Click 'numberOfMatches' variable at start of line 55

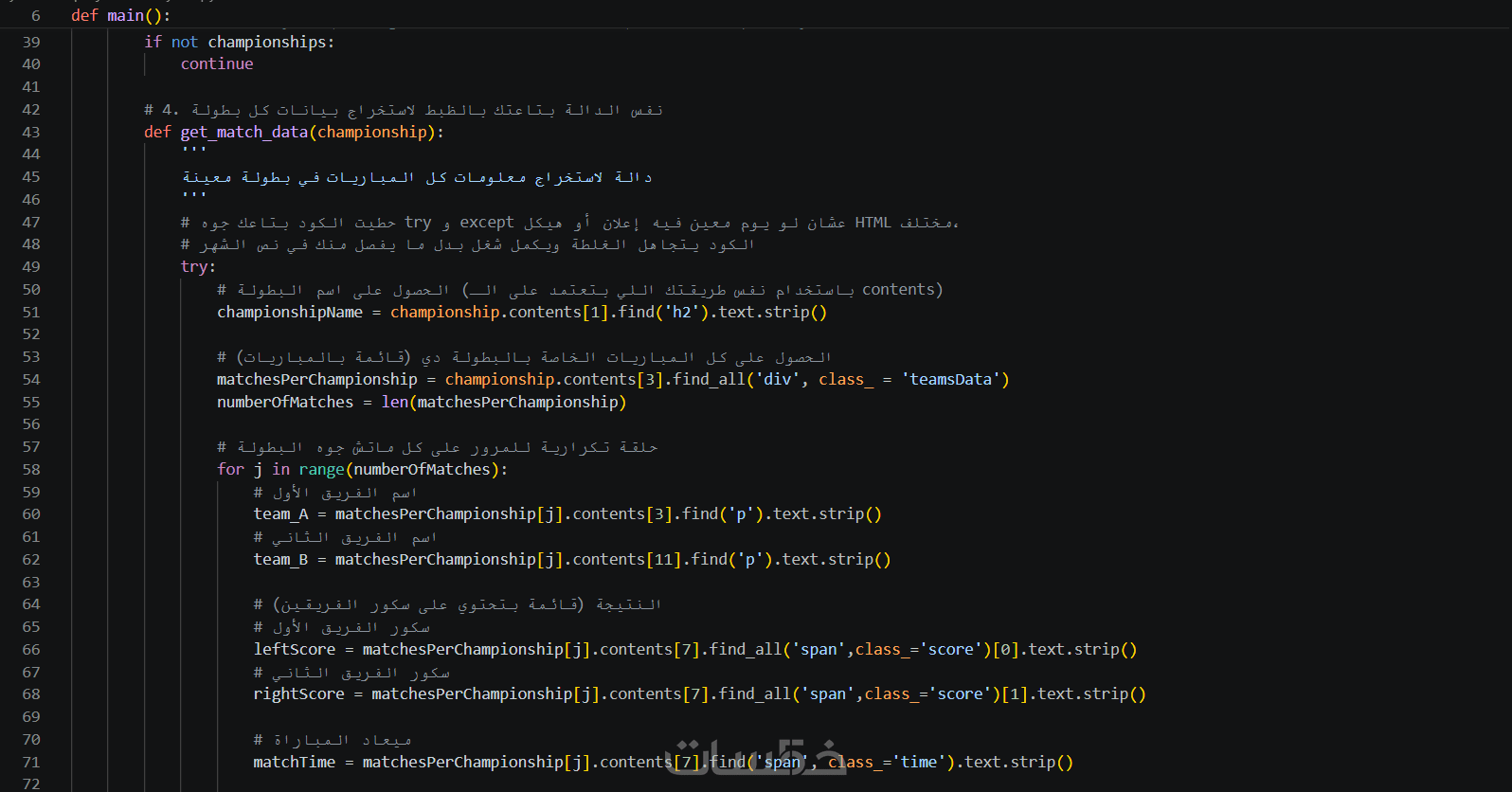tap(285, 402)
